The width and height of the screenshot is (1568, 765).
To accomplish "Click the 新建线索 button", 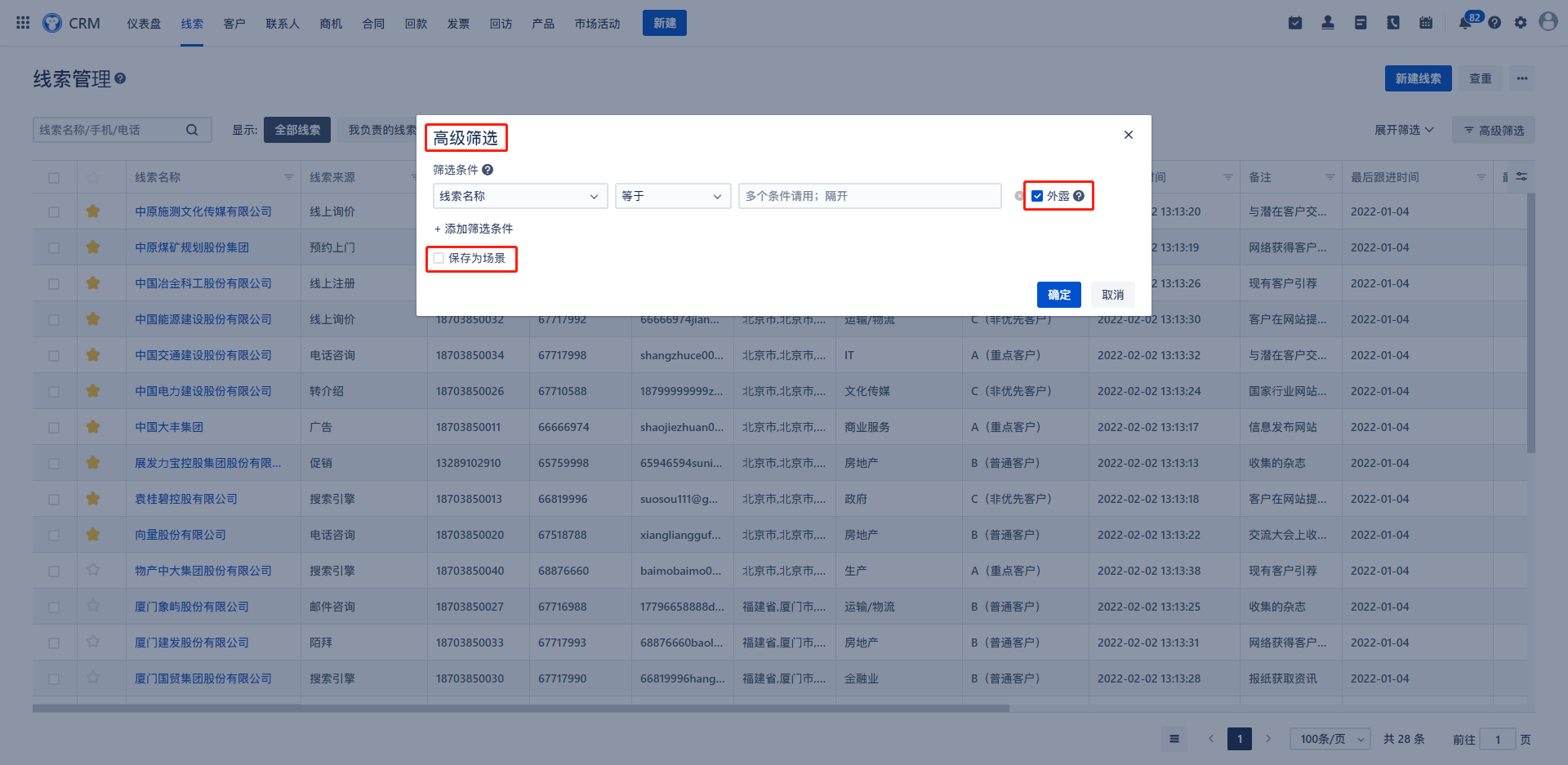I will tap(1419, 78).
